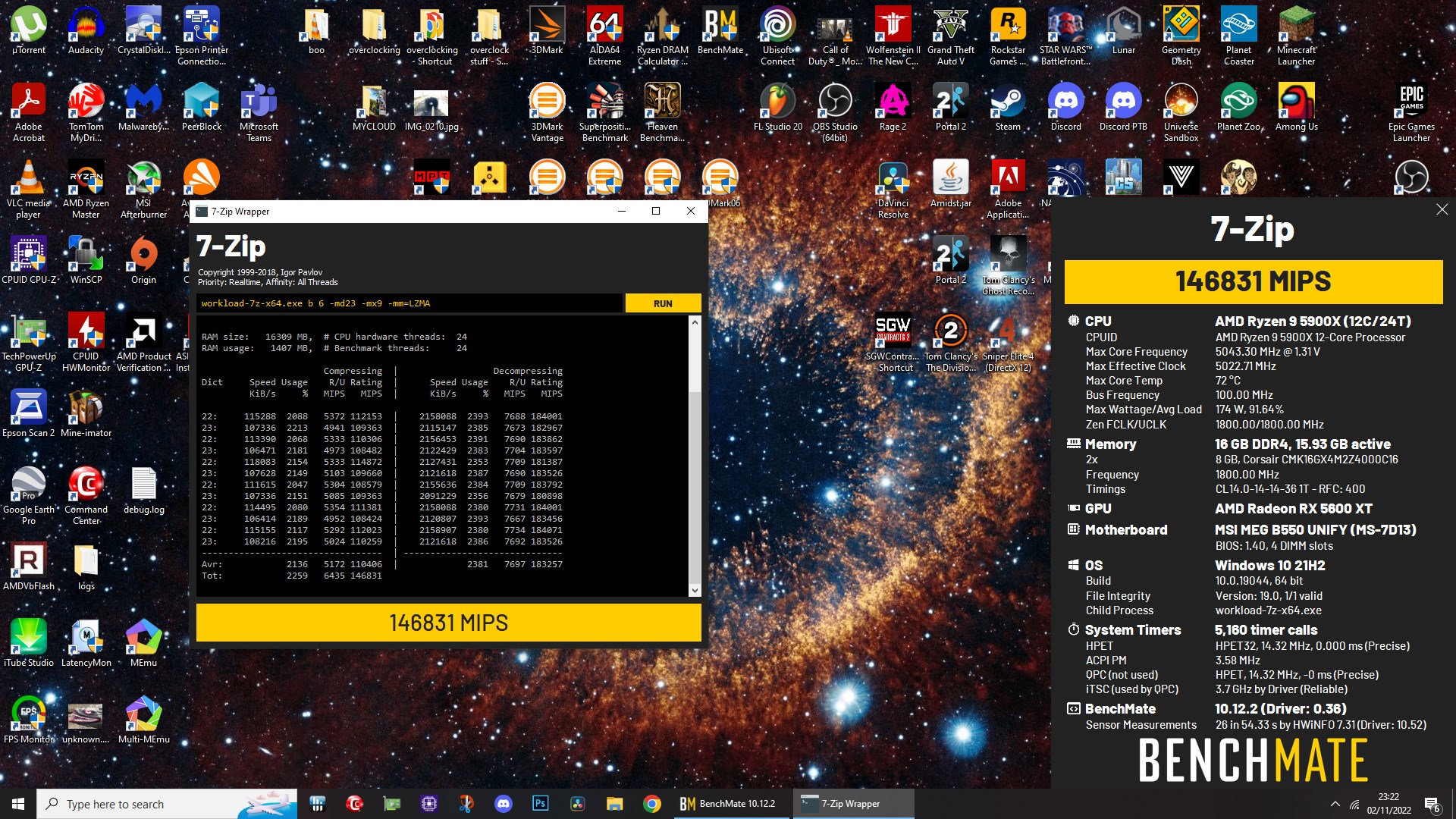
Task: Open the Adobe Acrobat desktop icon
Action: (28, 112)
